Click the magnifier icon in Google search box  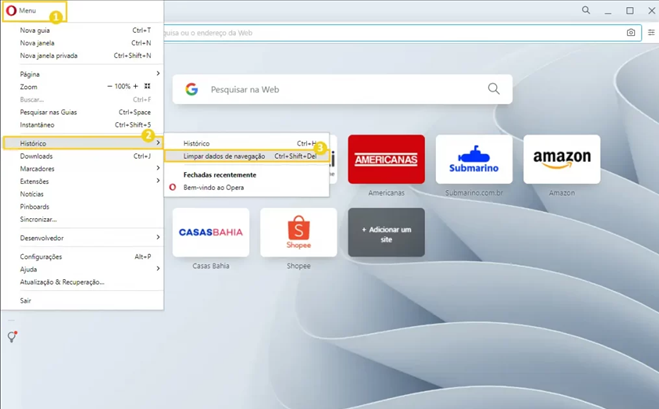point(493,89)
